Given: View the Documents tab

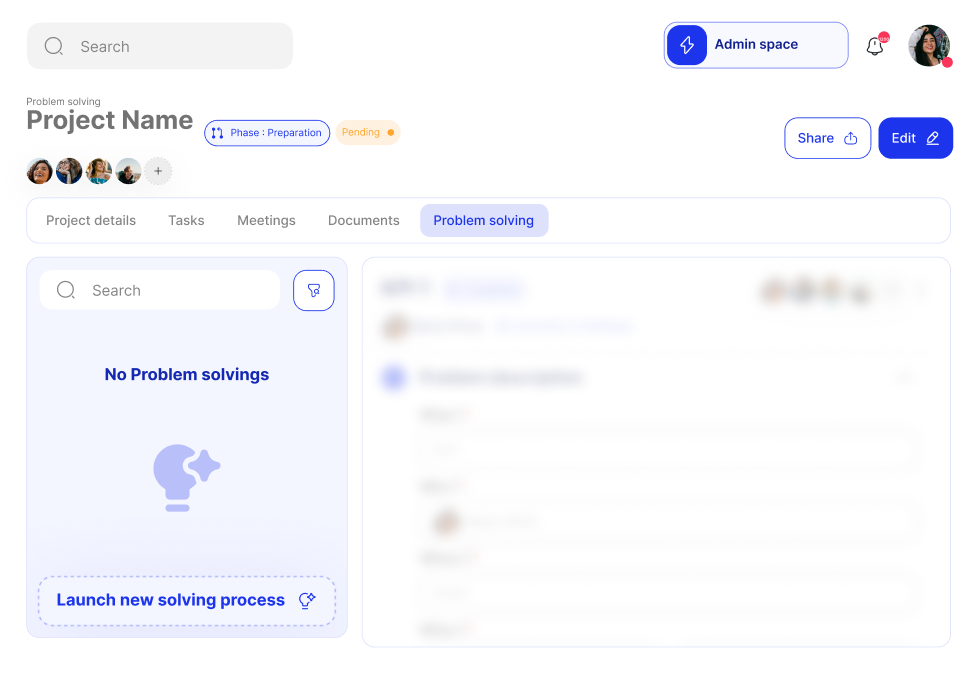Looking at the screenshot, I should click(x=363, y=220).
